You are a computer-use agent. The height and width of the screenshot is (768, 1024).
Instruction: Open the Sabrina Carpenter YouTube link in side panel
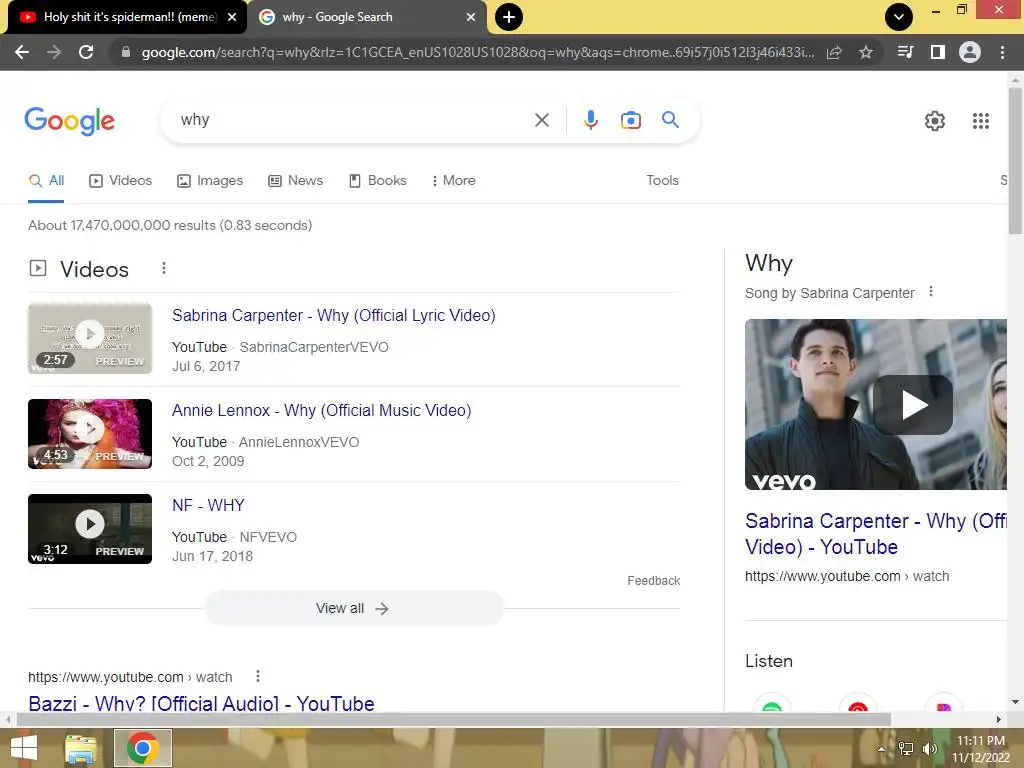point(875,534)
